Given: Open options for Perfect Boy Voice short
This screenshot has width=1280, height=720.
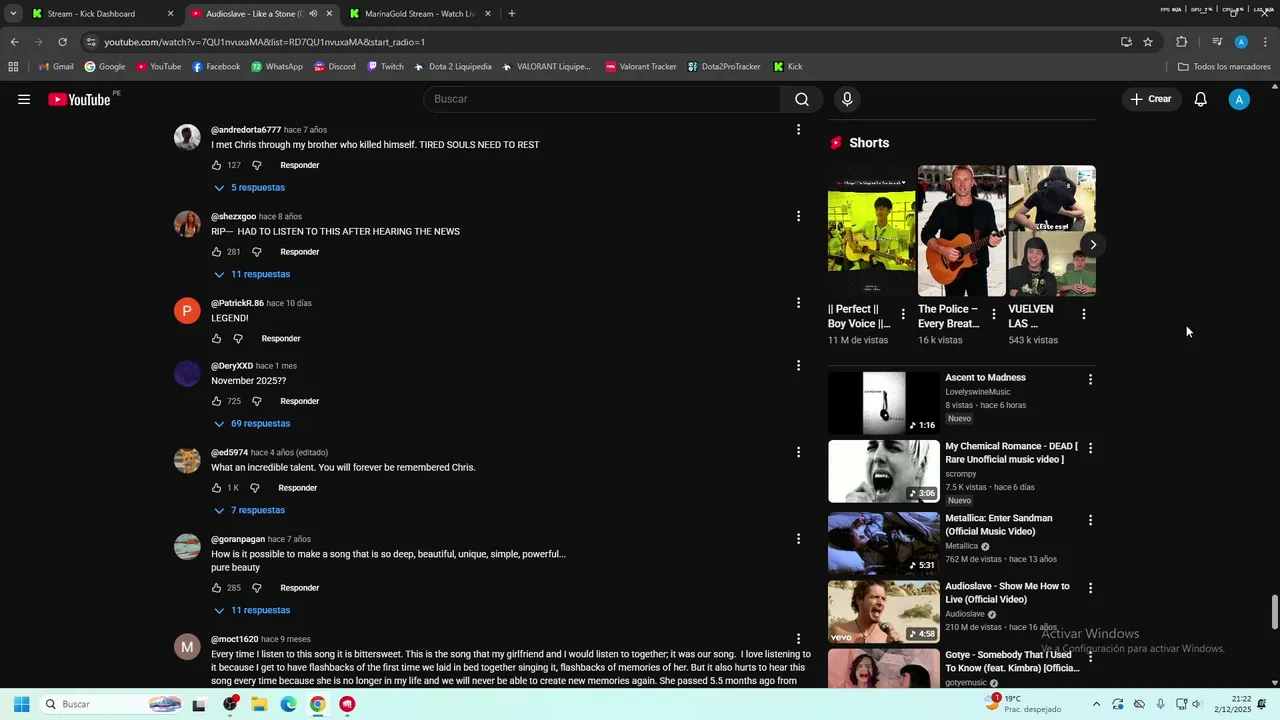Looking at the screenshot, I should 903,314.
